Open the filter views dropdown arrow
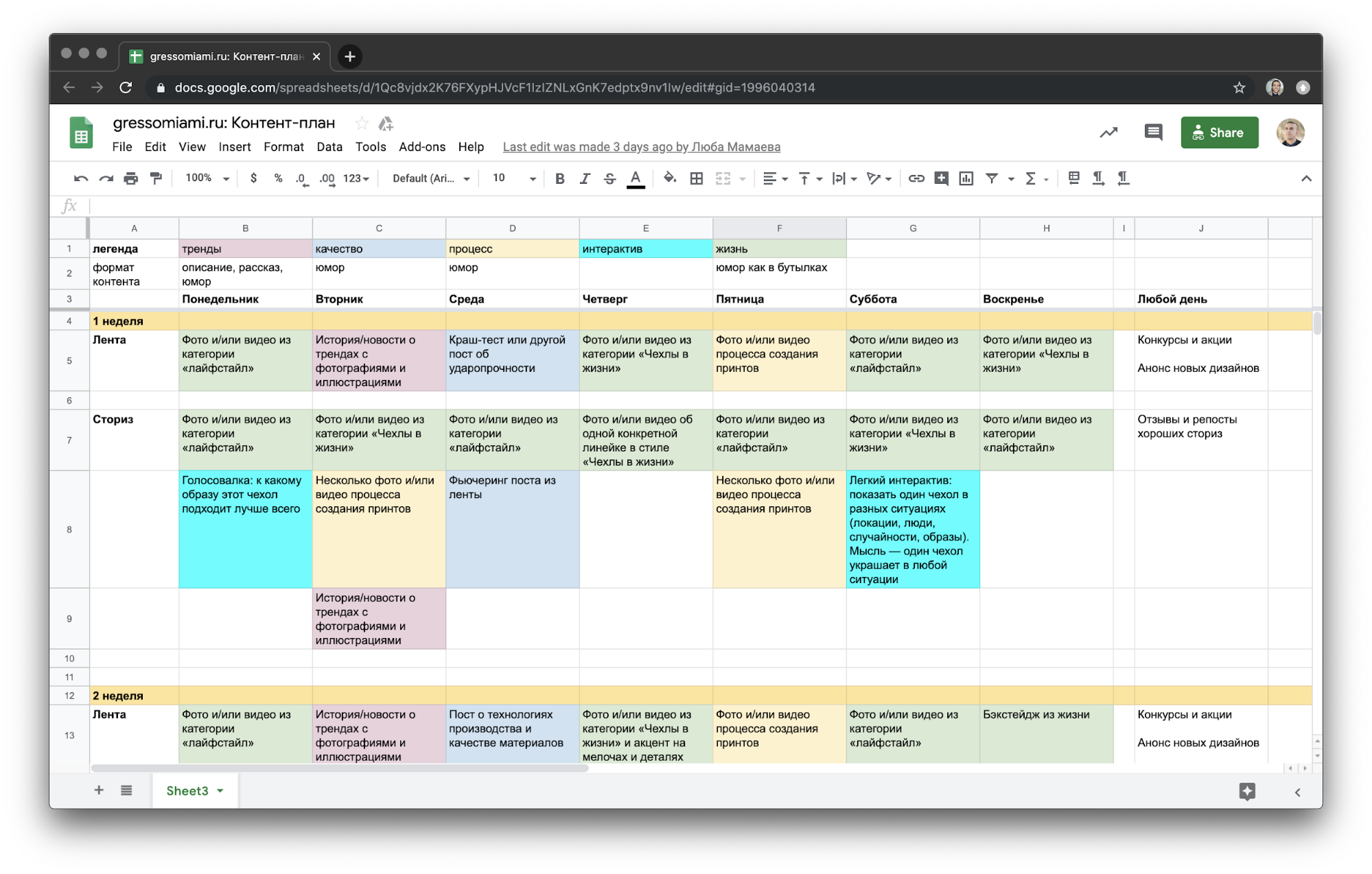This screenshot has width=1372, height=874. point(1011,179)
